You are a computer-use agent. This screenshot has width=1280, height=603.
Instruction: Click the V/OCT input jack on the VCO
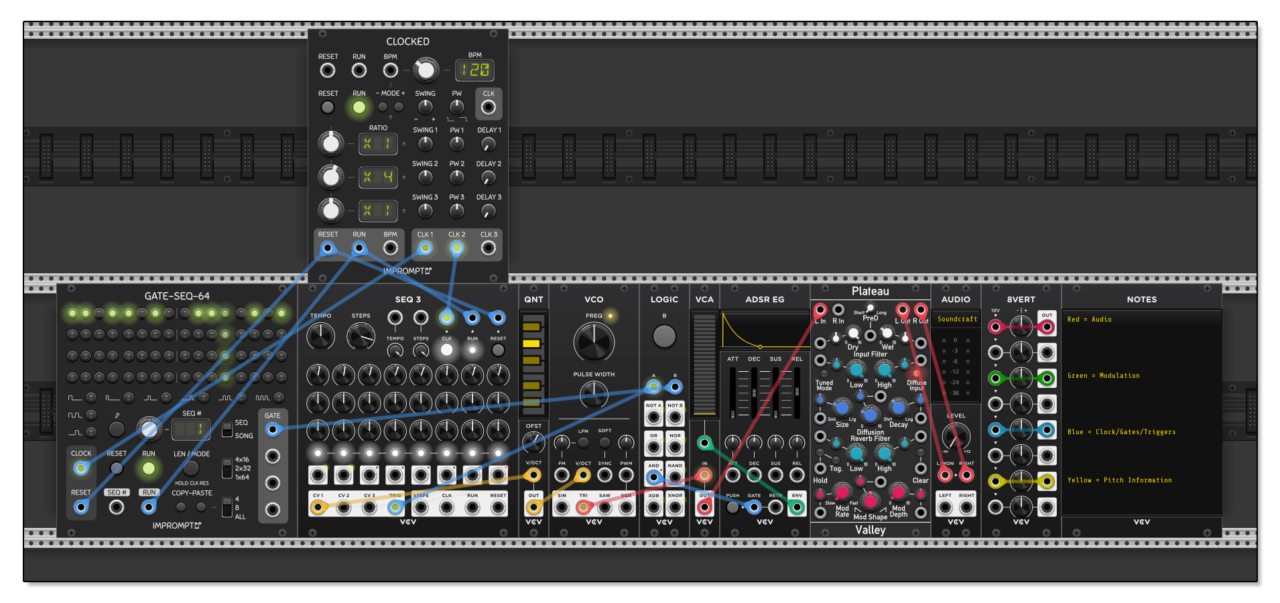pos(583,474)
